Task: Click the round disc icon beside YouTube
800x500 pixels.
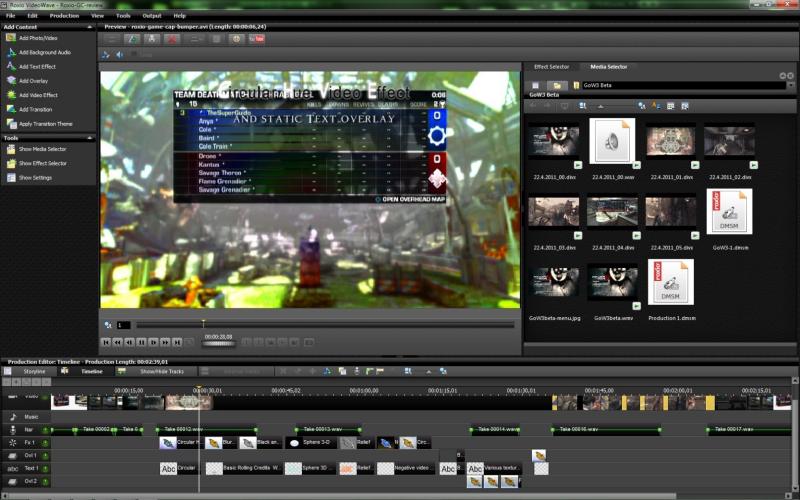Action: 236,39
